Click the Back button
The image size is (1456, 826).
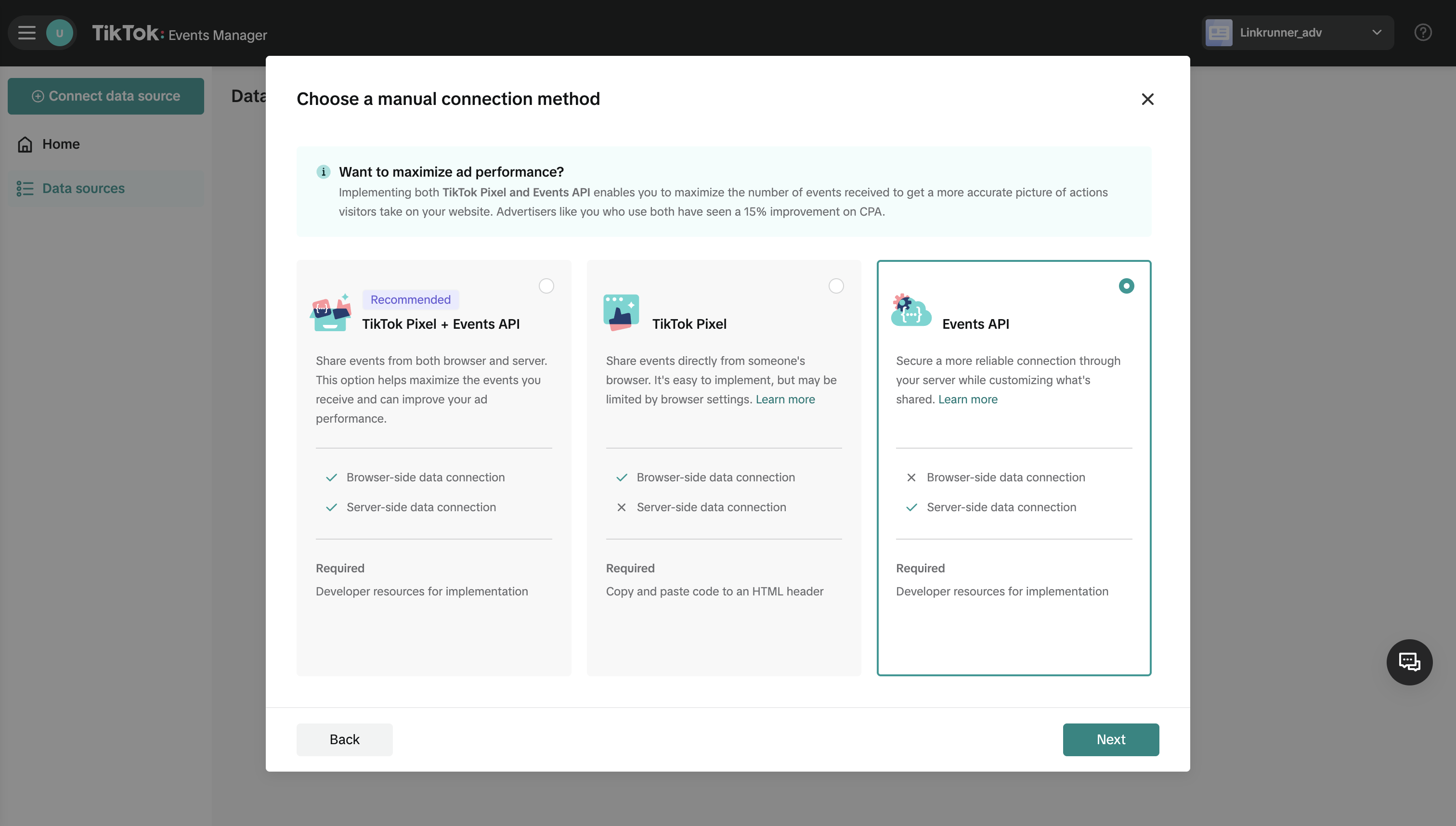coord(344,739)
